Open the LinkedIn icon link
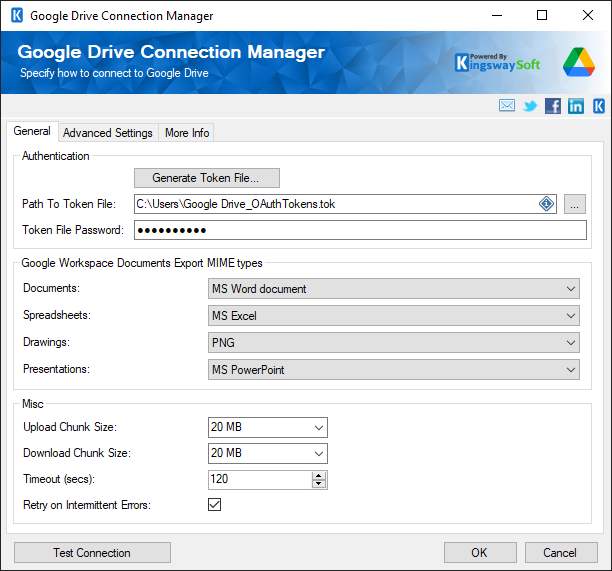 pos(576,106)
